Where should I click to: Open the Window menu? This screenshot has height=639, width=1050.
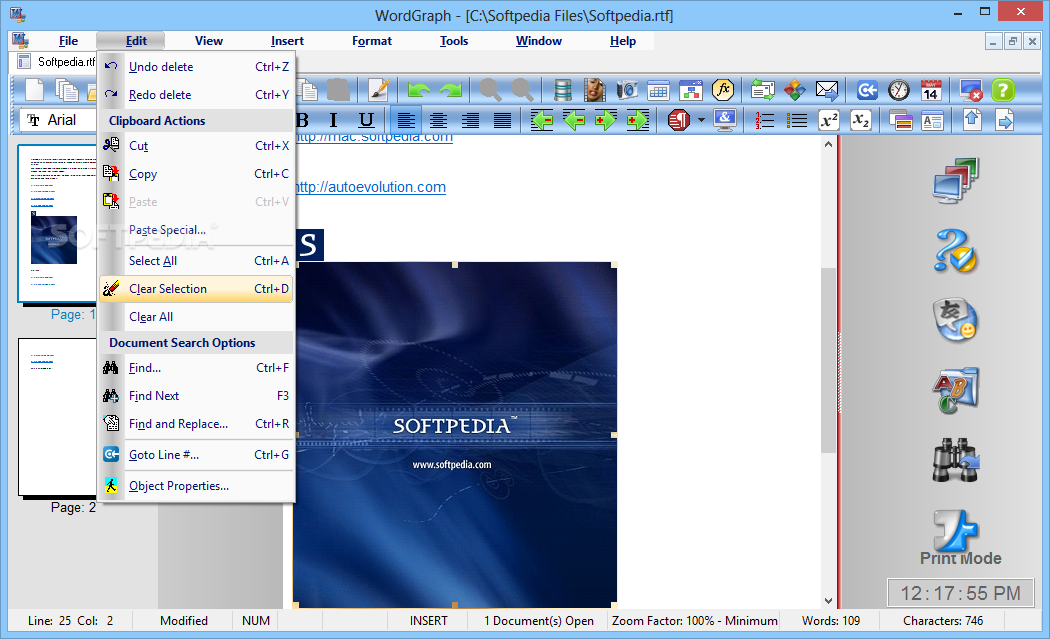538,41
